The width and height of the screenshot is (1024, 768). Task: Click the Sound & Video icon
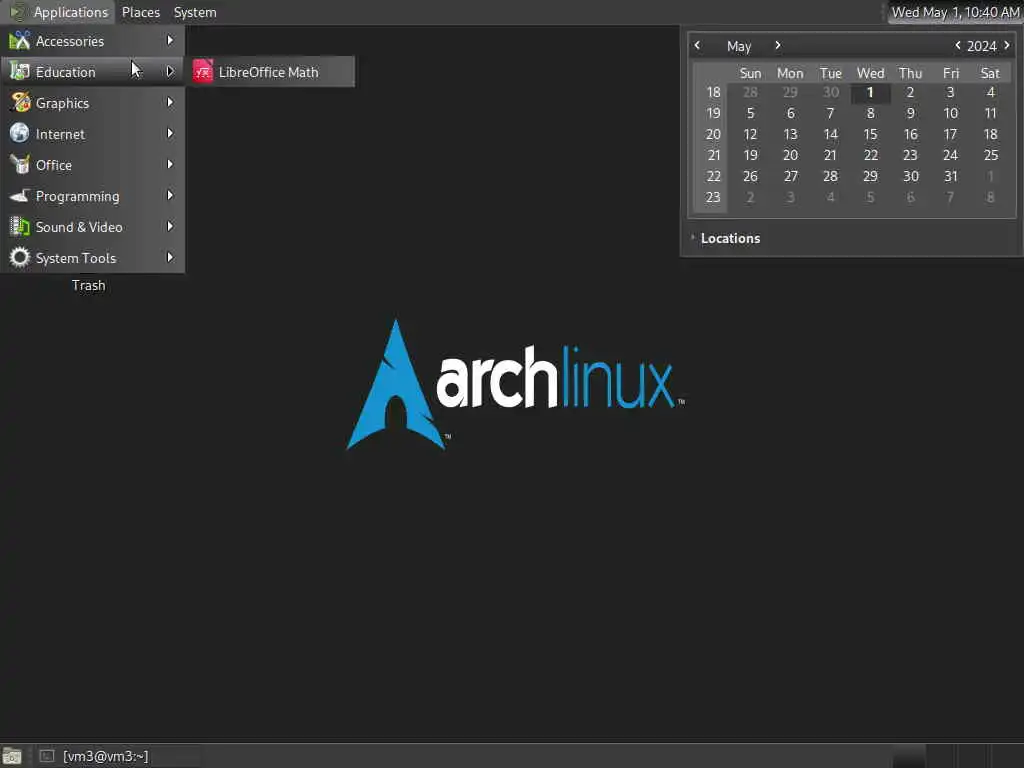click(x=20, y=227)
